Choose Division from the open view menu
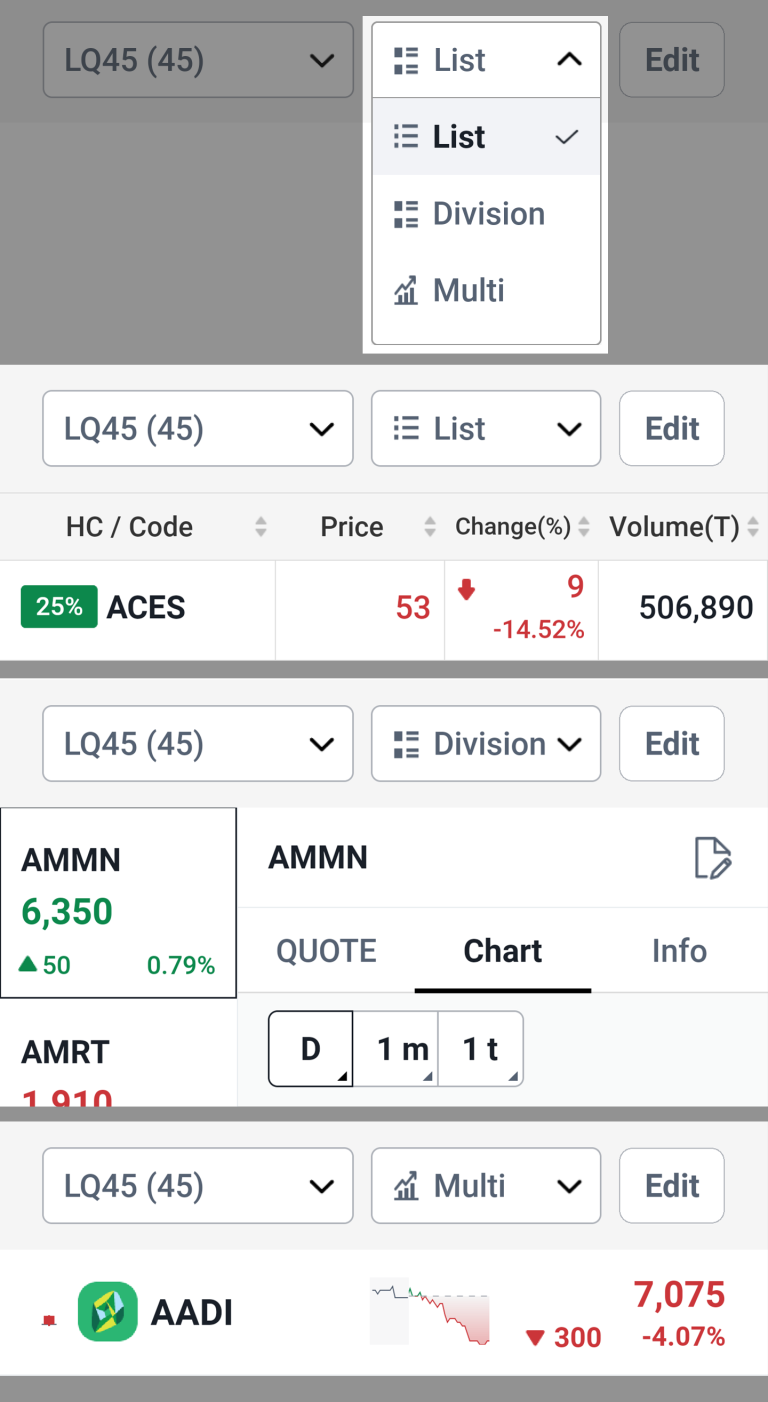The image size is (768, 1402). click(x=486, y=214)
